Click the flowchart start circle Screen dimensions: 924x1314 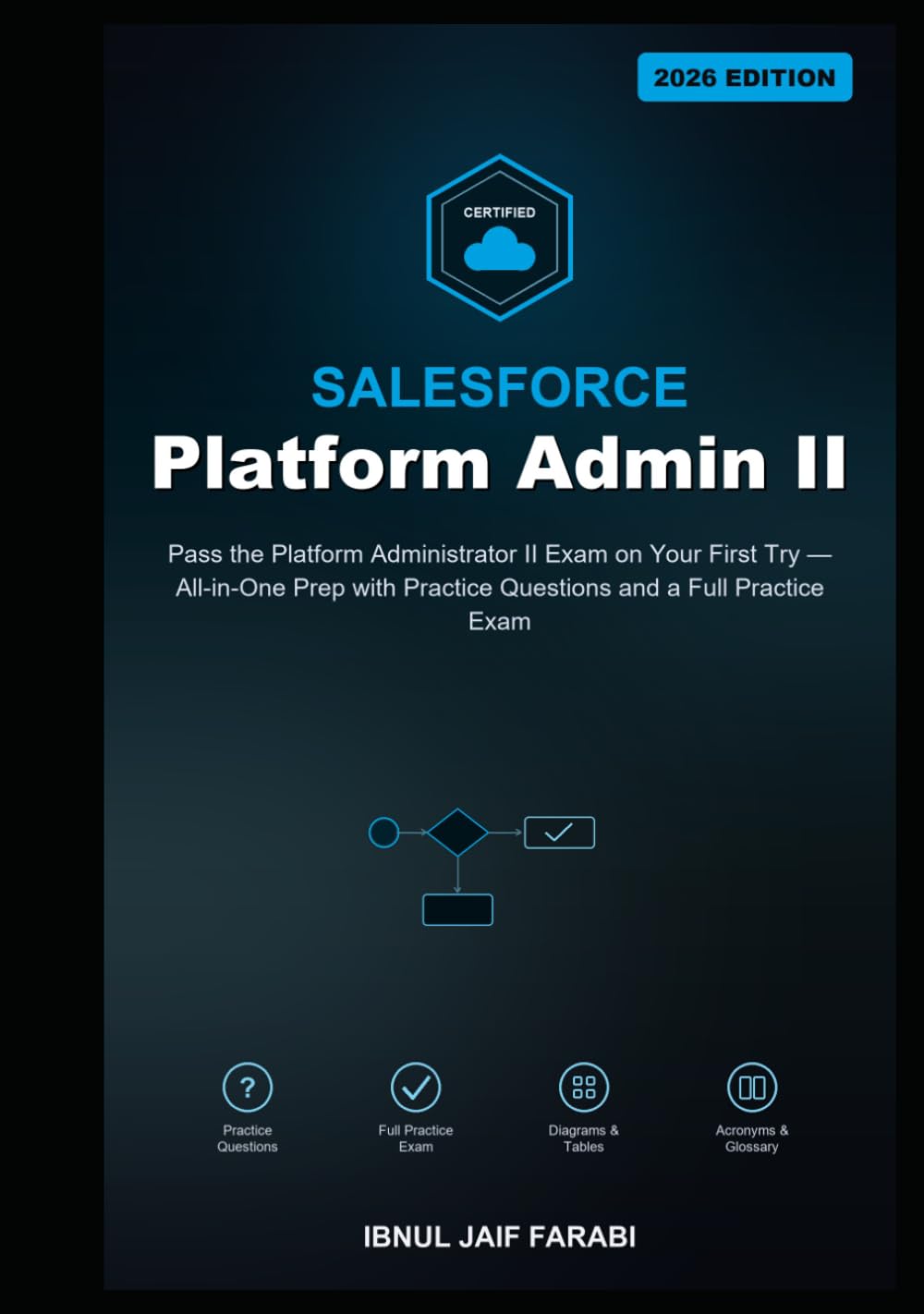(x=383, y=833)
